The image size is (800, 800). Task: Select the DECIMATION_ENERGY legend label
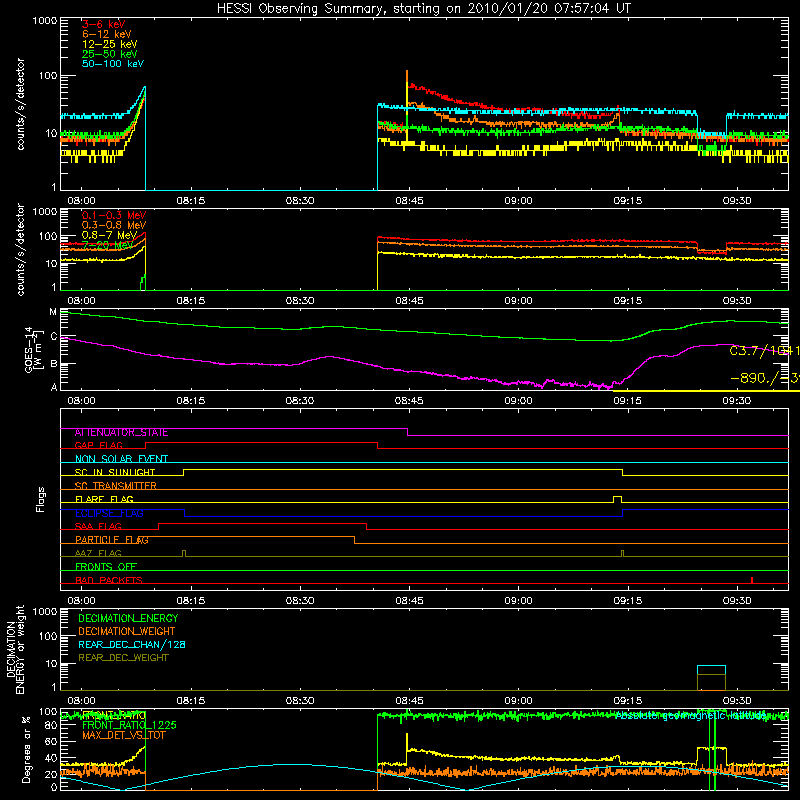pyautogui.click(x=128, y=618)
